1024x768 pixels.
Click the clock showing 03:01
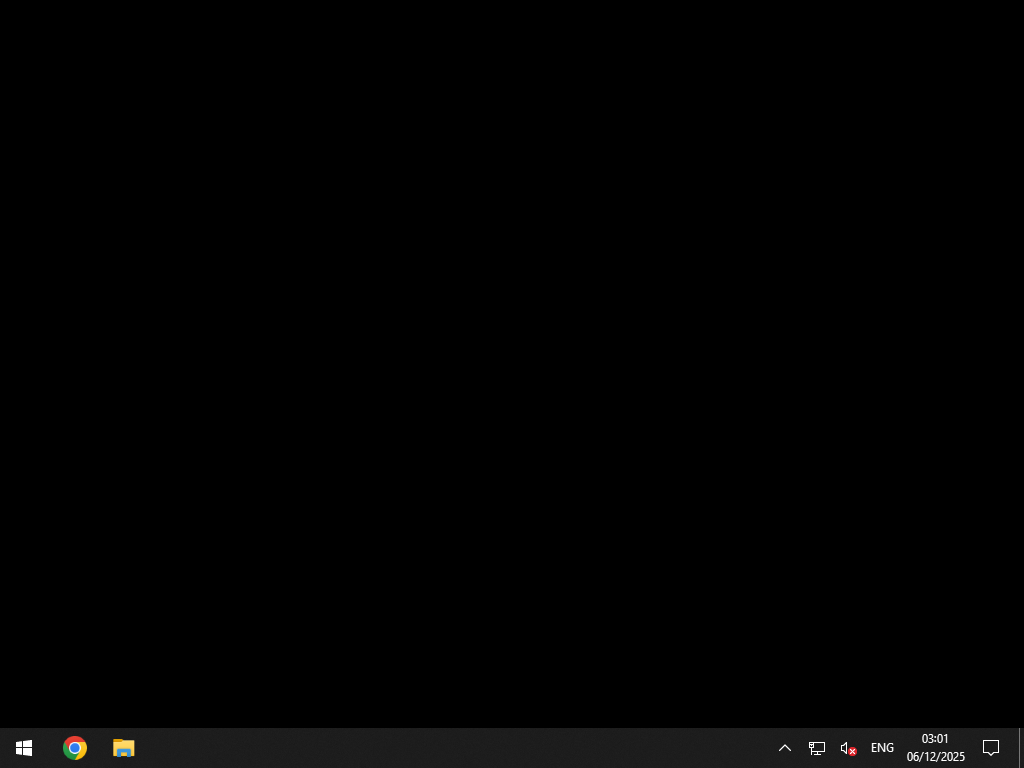pyautogui.click(x=935, y=739)
